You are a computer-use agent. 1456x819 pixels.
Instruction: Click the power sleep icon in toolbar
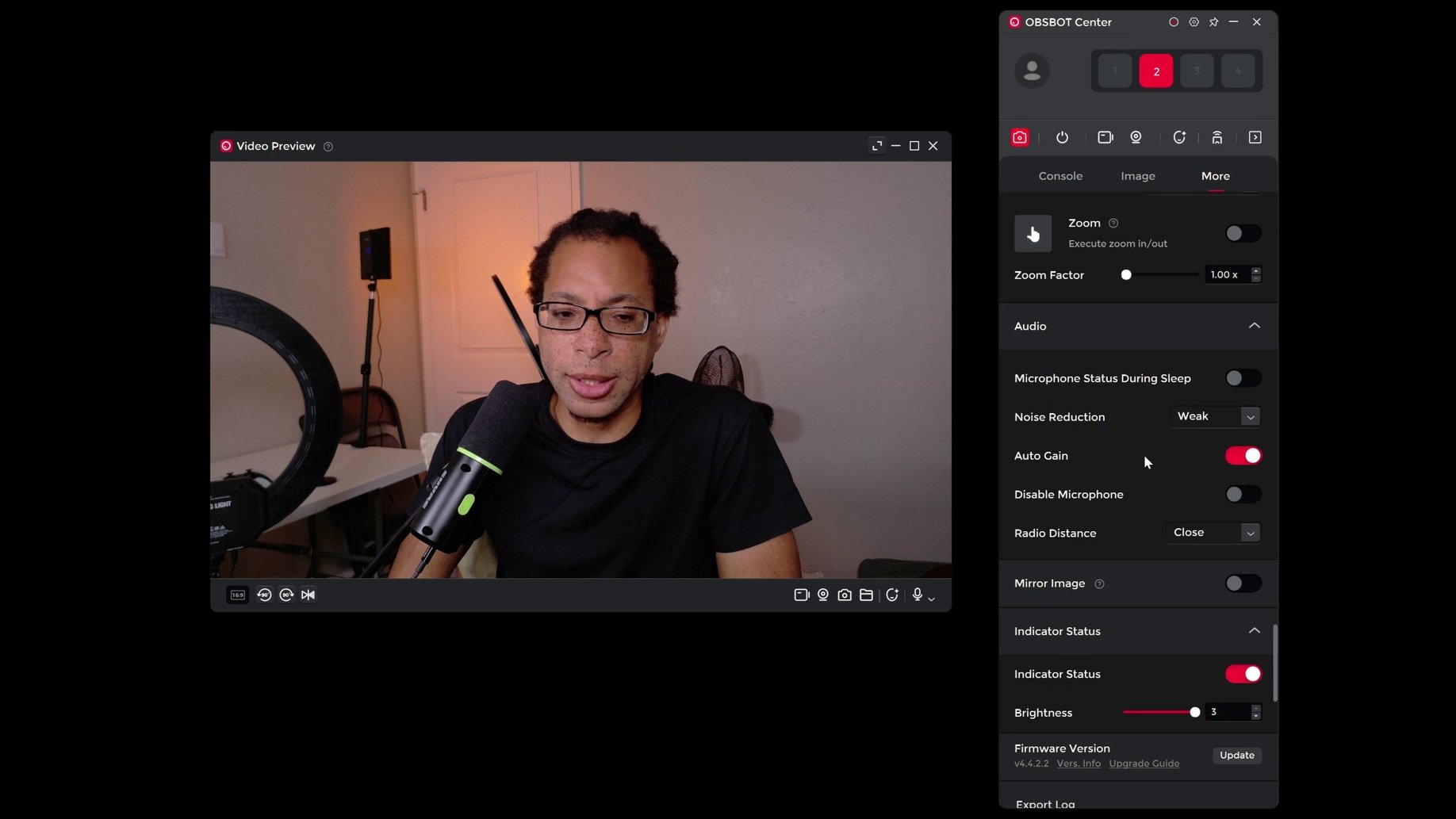point(1062,137)
